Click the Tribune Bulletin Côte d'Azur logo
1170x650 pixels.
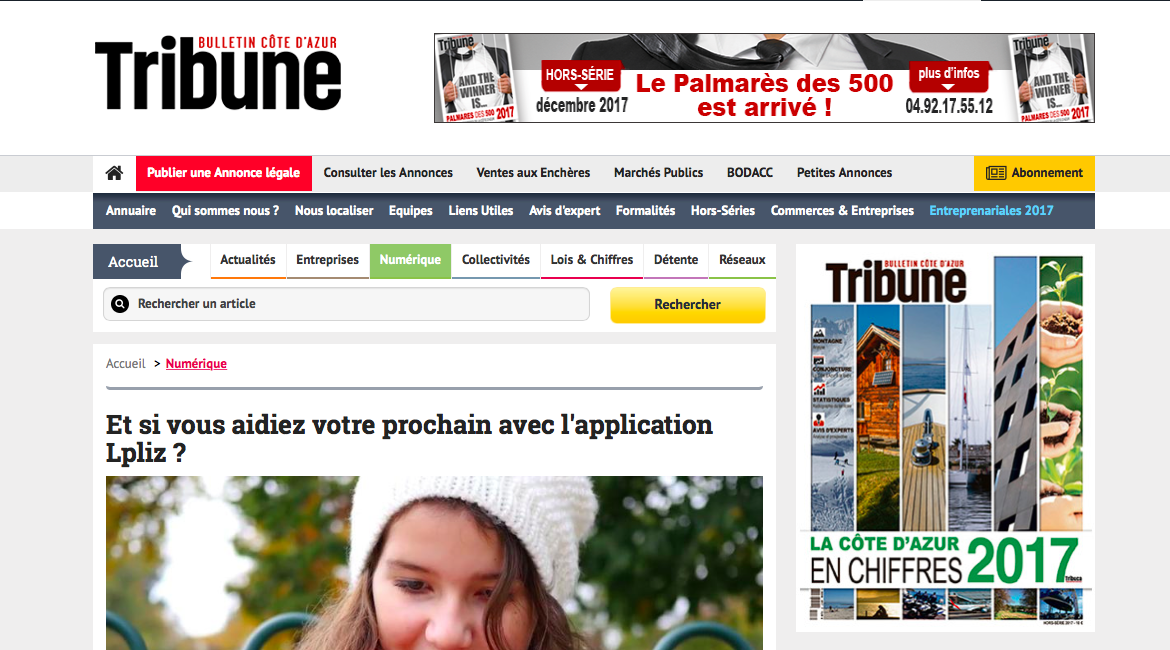point(217,73)
